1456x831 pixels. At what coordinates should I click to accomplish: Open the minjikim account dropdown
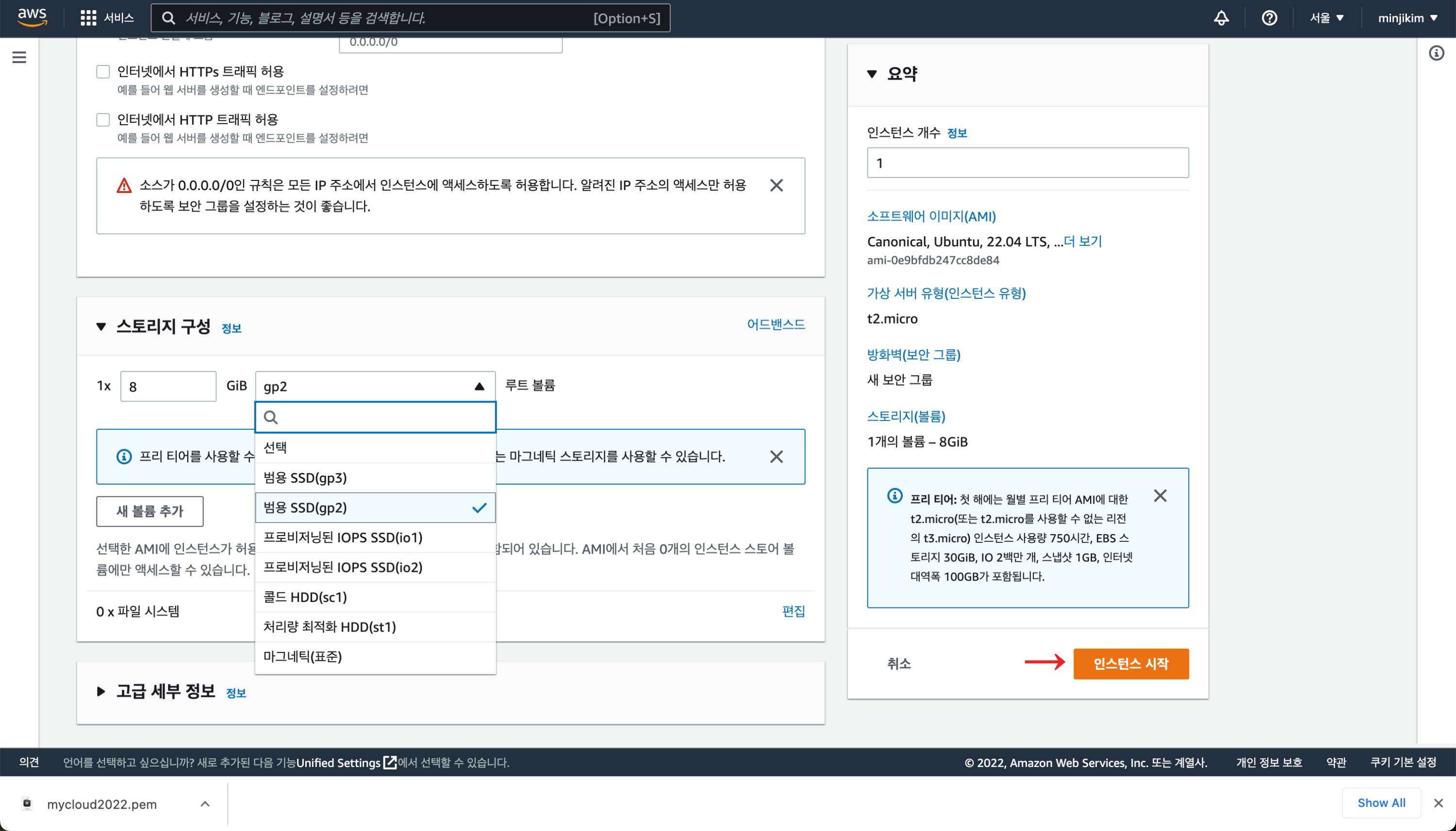[x=1407, y=17]
